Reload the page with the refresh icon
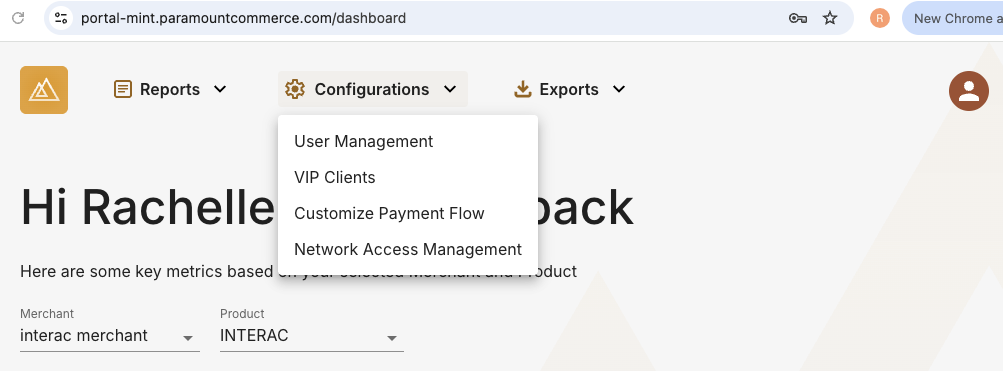This screenshot has width=1003, height=371. point(18,18)
